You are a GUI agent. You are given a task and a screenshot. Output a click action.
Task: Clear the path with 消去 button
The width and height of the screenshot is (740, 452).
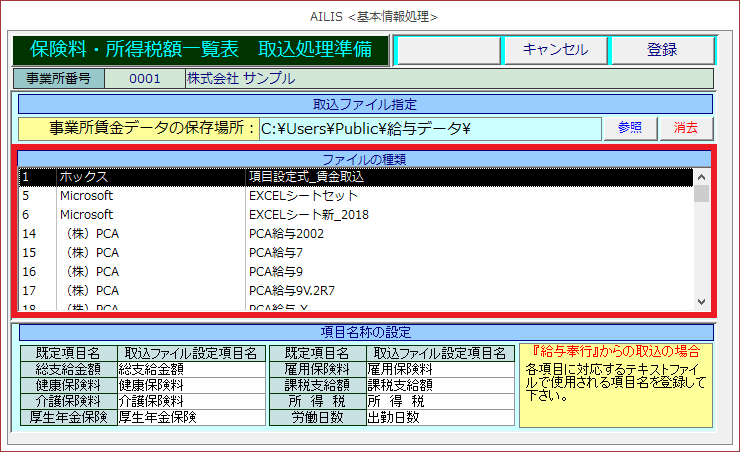pos(686,128)
